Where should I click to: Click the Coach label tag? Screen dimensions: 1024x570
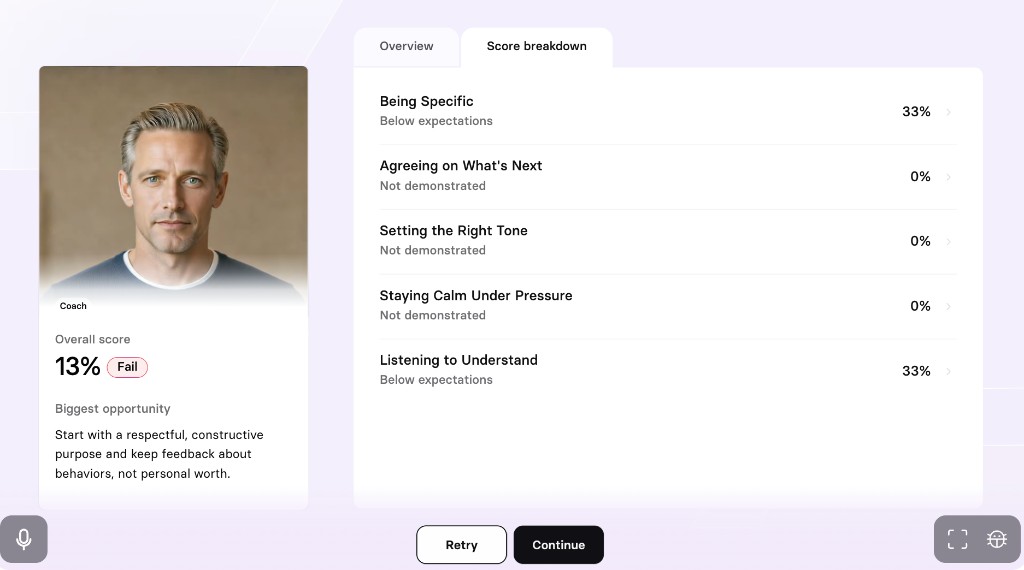73,306
